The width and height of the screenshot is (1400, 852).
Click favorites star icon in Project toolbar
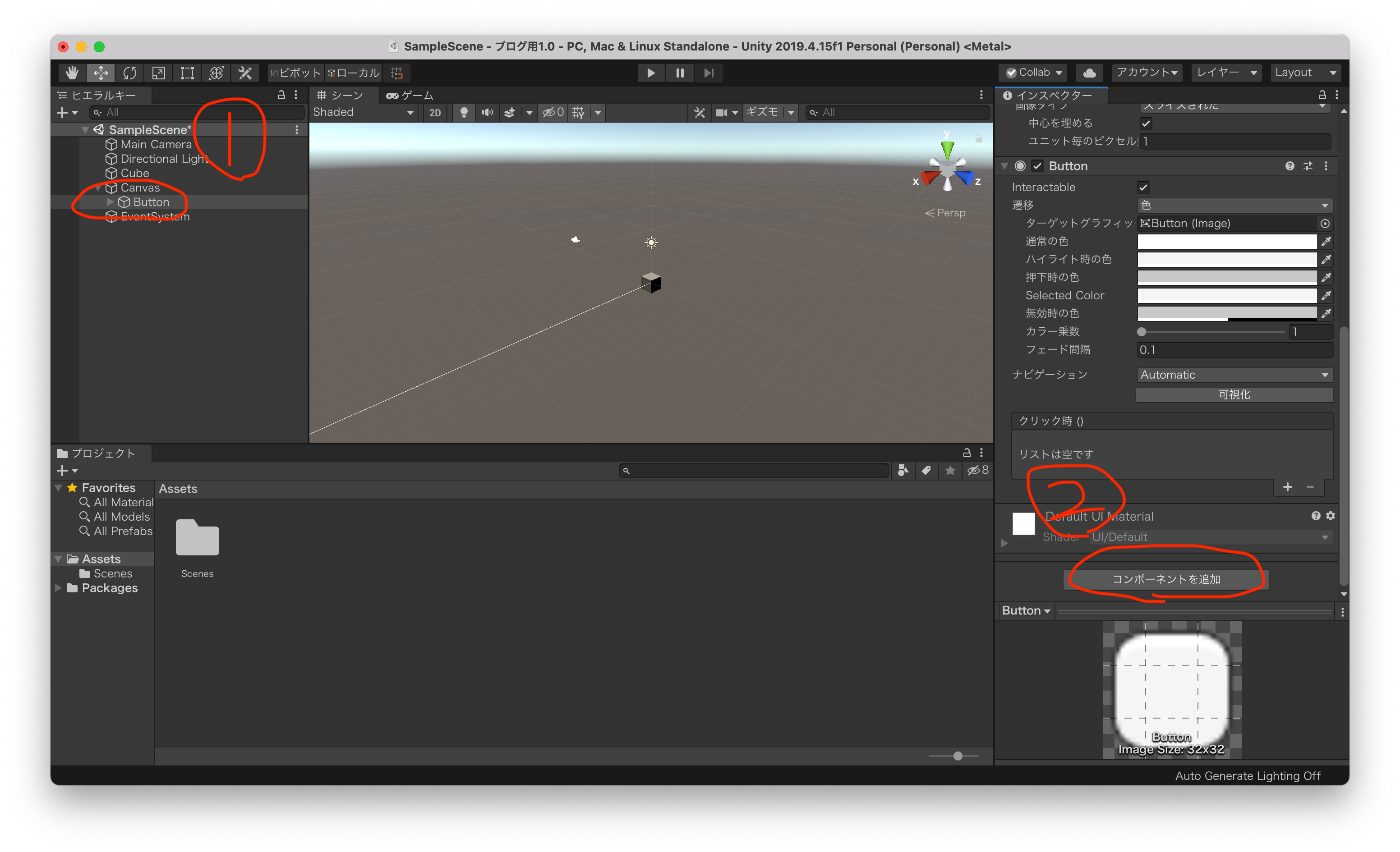click(950, 470)
